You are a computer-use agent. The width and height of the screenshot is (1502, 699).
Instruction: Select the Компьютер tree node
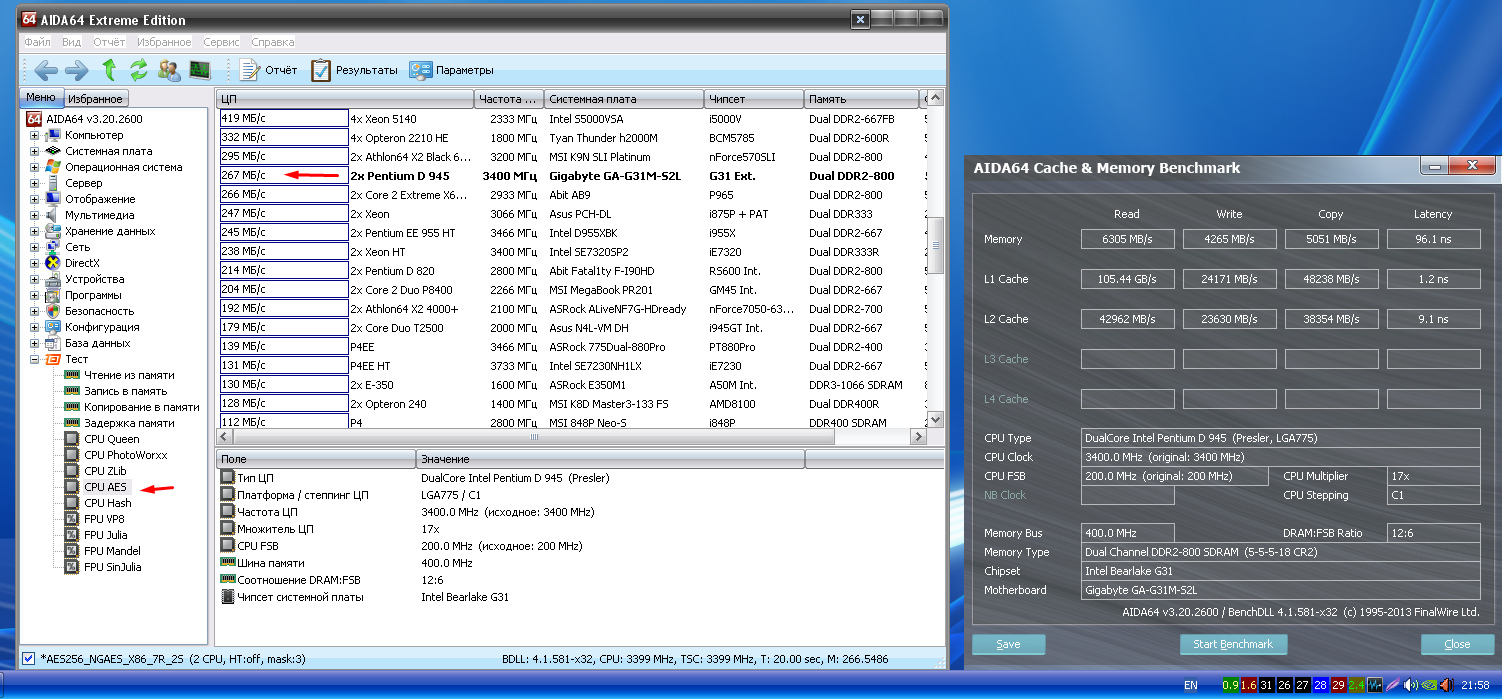click(x=94, y=135)
